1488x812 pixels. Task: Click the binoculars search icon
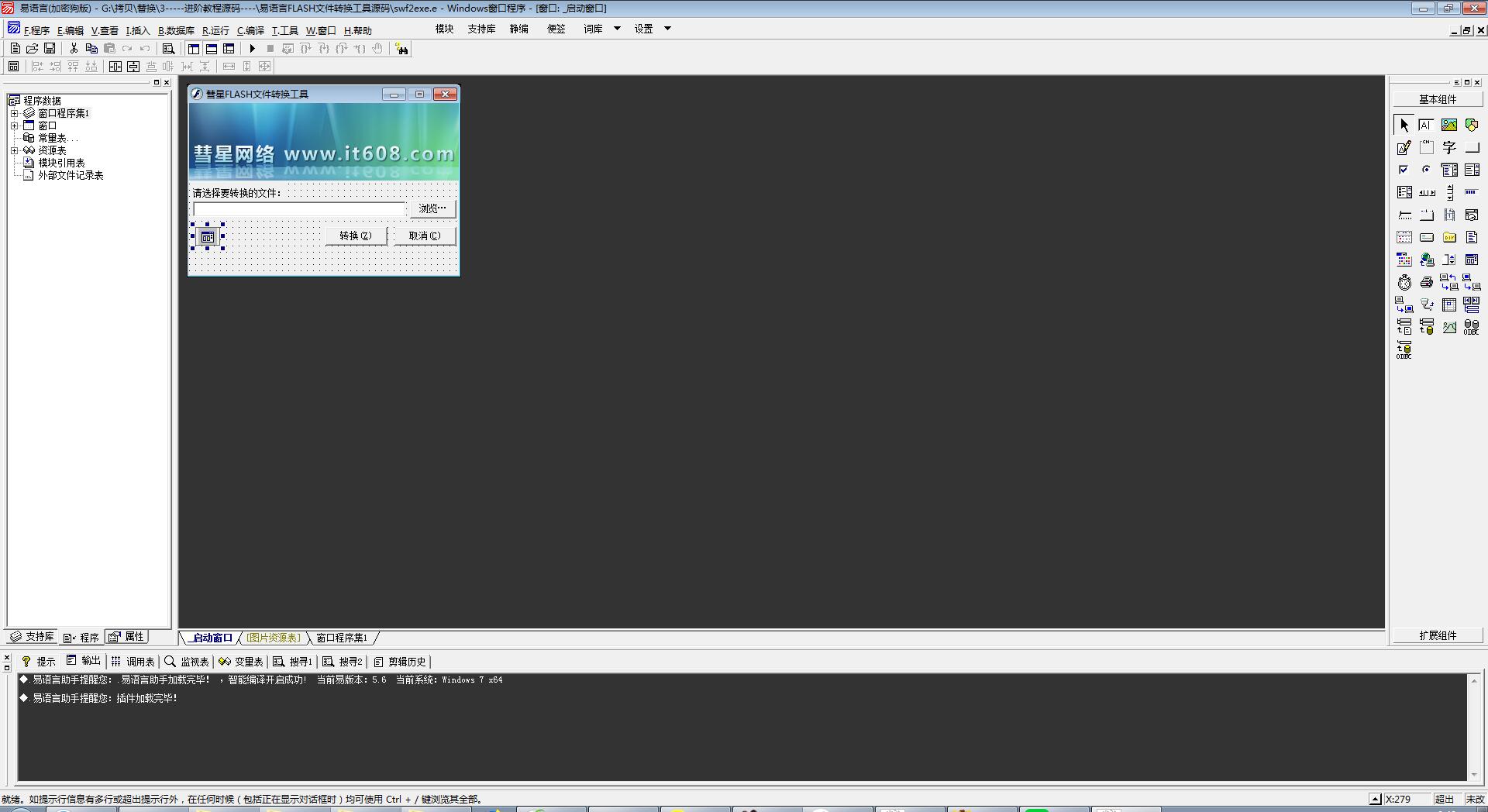coord(401,49)
